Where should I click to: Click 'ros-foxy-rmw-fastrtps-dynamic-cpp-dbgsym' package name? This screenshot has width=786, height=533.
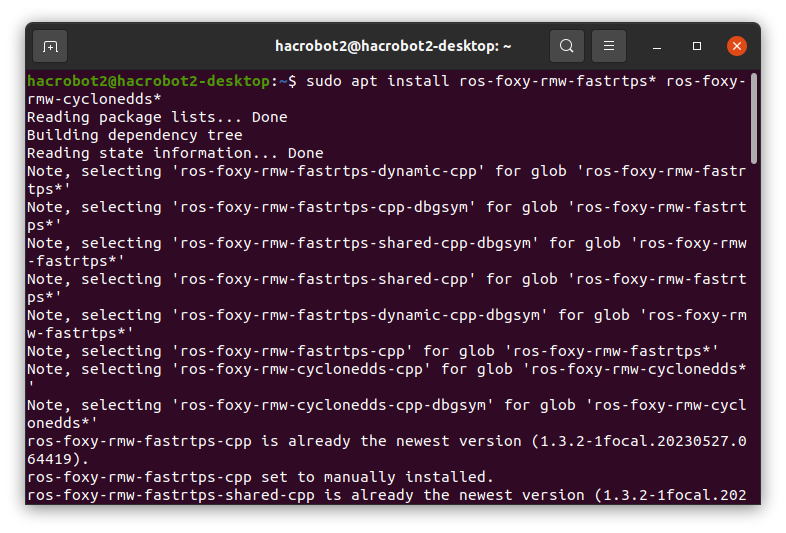(x=360, y=315)
